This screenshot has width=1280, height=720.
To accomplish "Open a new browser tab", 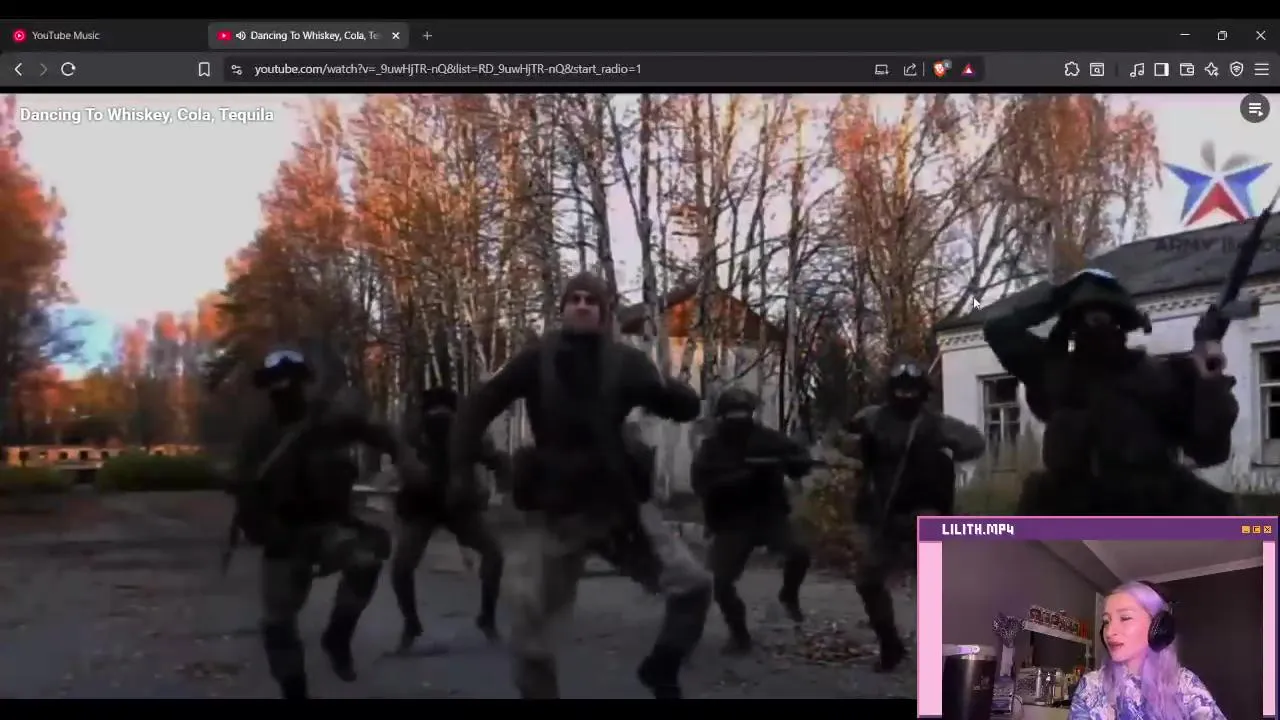I will point(427,35).
